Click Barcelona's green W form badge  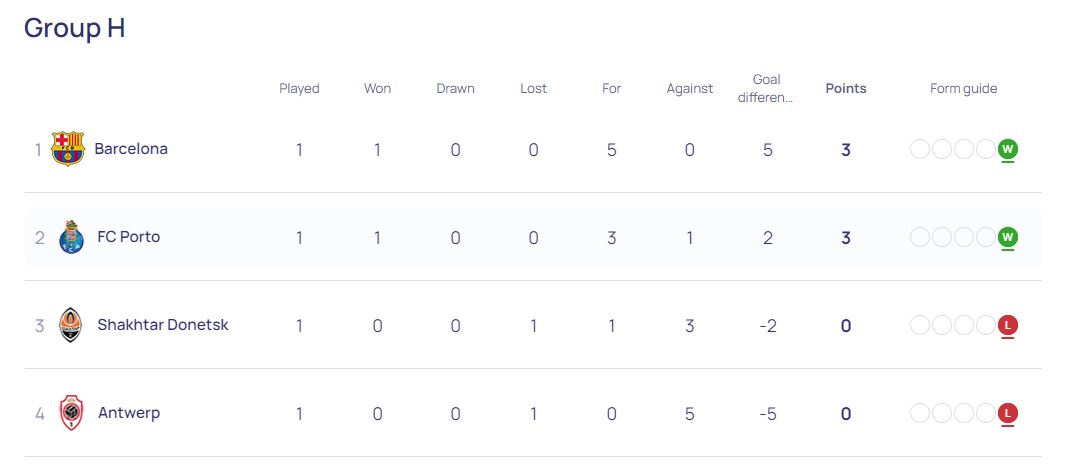click(1008, 148)
